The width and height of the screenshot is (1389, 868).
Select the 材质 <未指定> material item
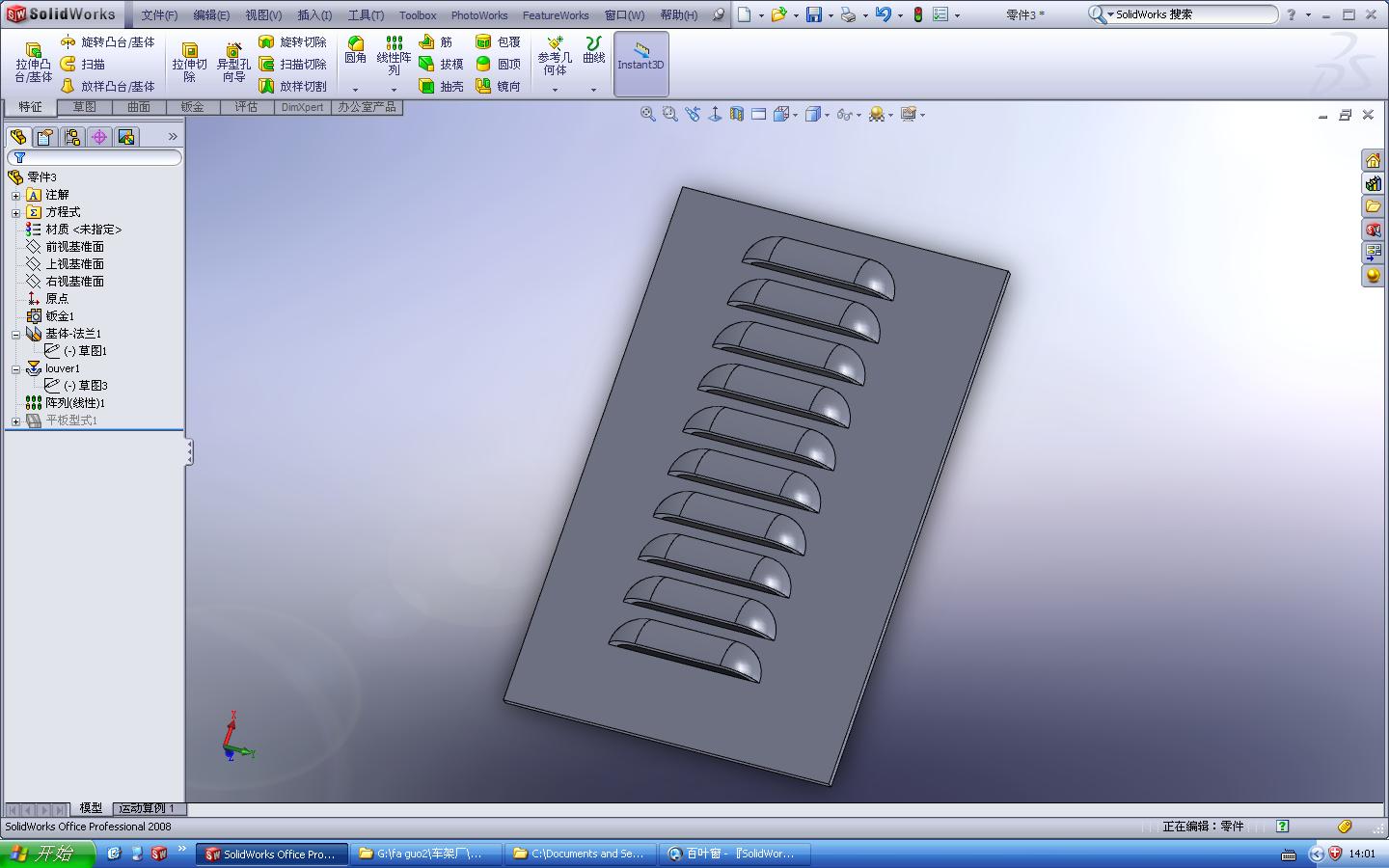[73, 230]
